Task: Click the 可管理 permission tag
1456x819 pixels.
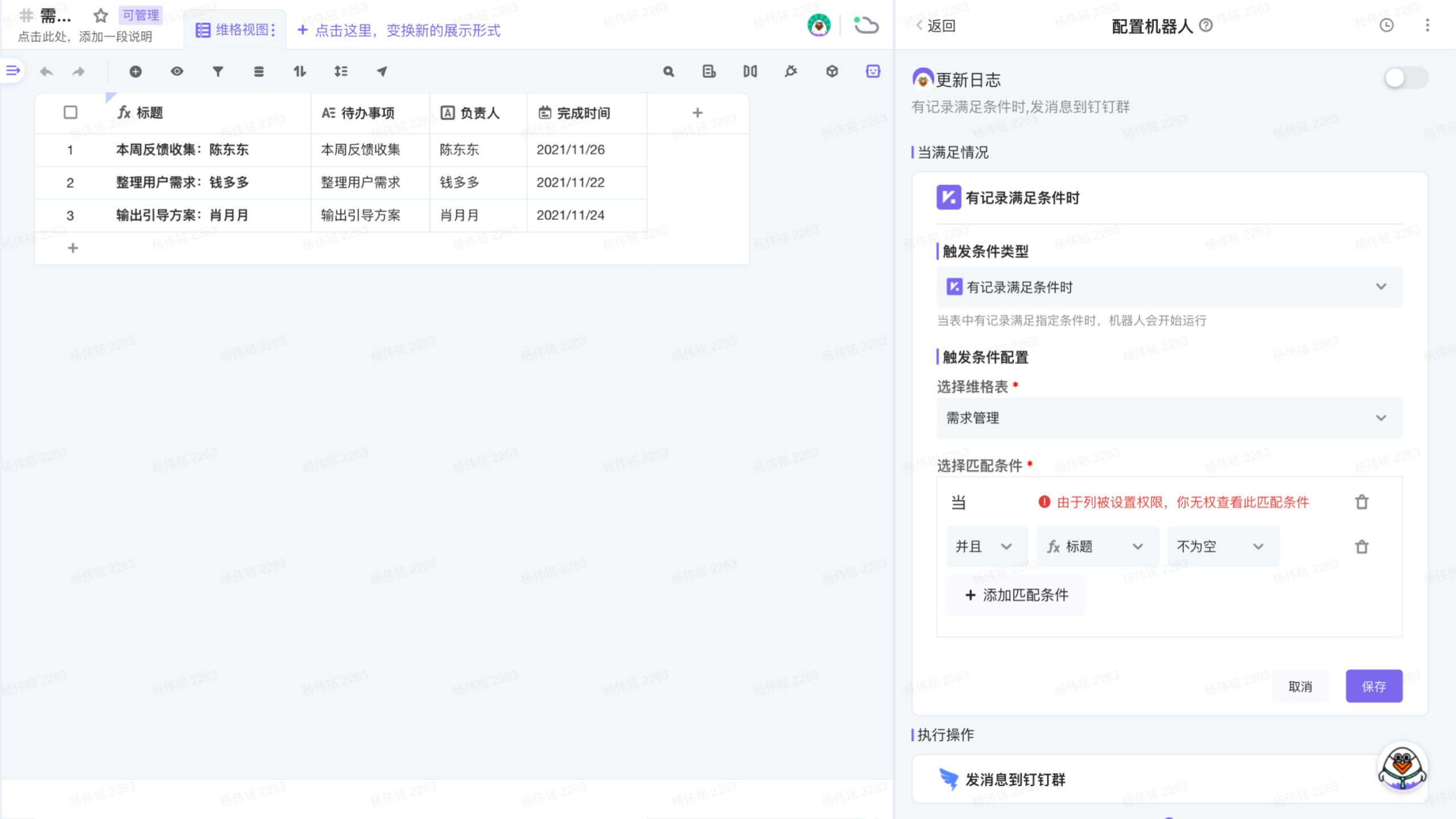Action: coord(141,15)
